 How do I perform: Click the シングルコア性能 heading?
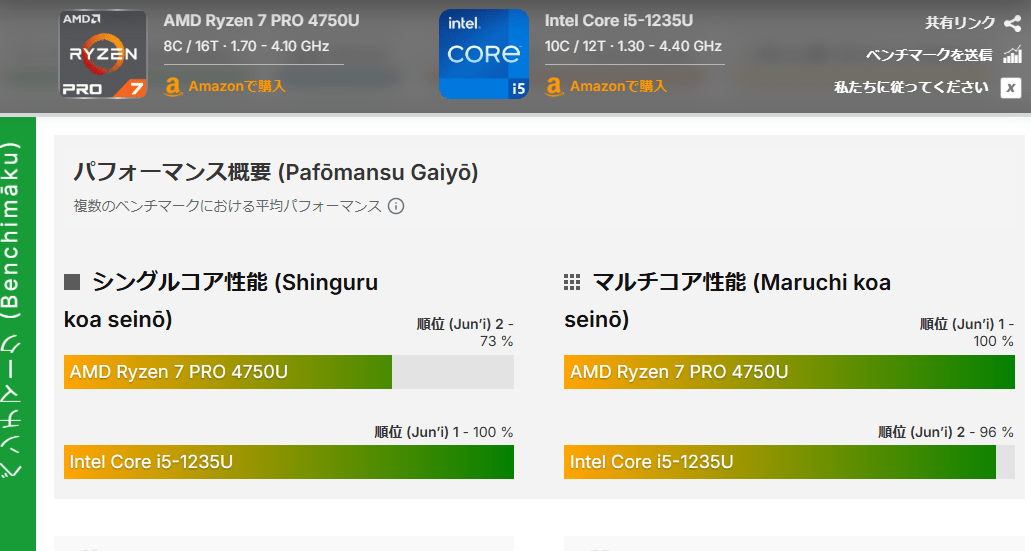(221, 301)
